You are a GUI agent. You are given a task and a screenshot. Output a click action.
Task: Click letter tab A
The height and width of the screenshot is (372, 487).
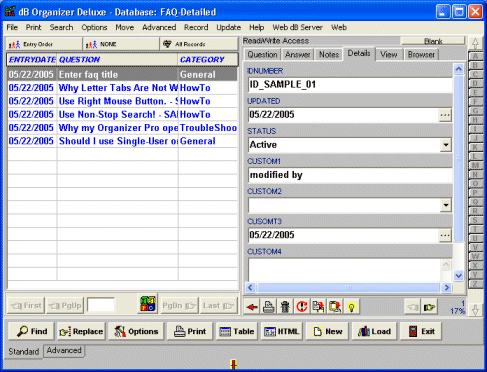475,56
